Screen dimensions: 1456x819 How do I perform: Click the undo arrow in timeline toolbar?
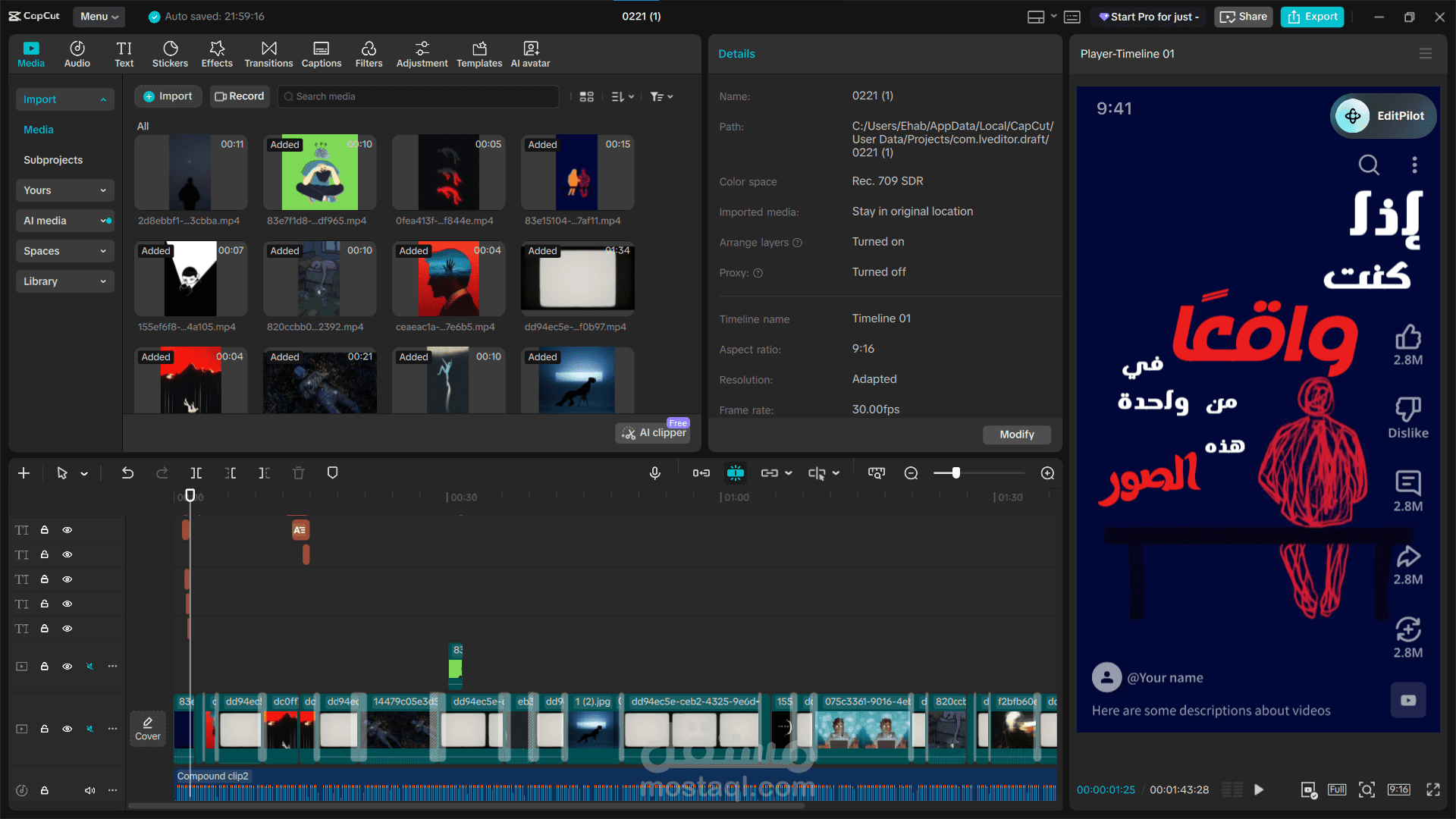(x=127, y=473)
